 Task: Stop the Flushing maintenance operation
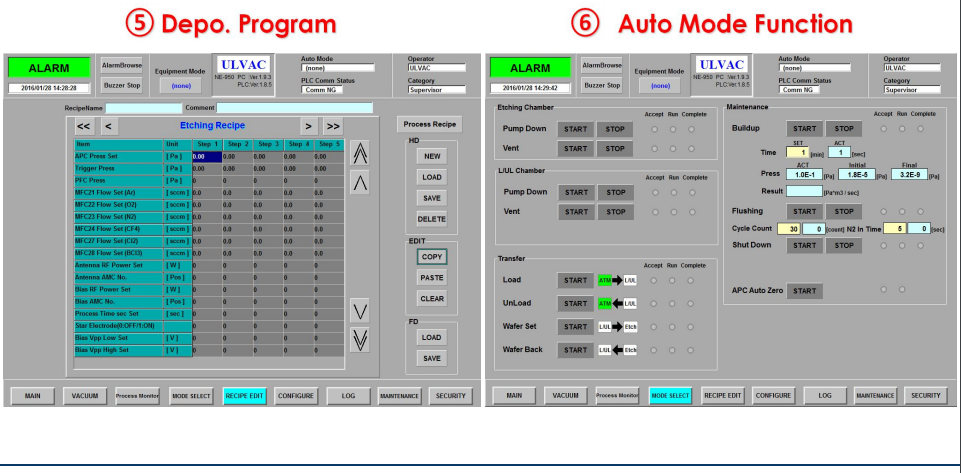[x=843, y=211]
